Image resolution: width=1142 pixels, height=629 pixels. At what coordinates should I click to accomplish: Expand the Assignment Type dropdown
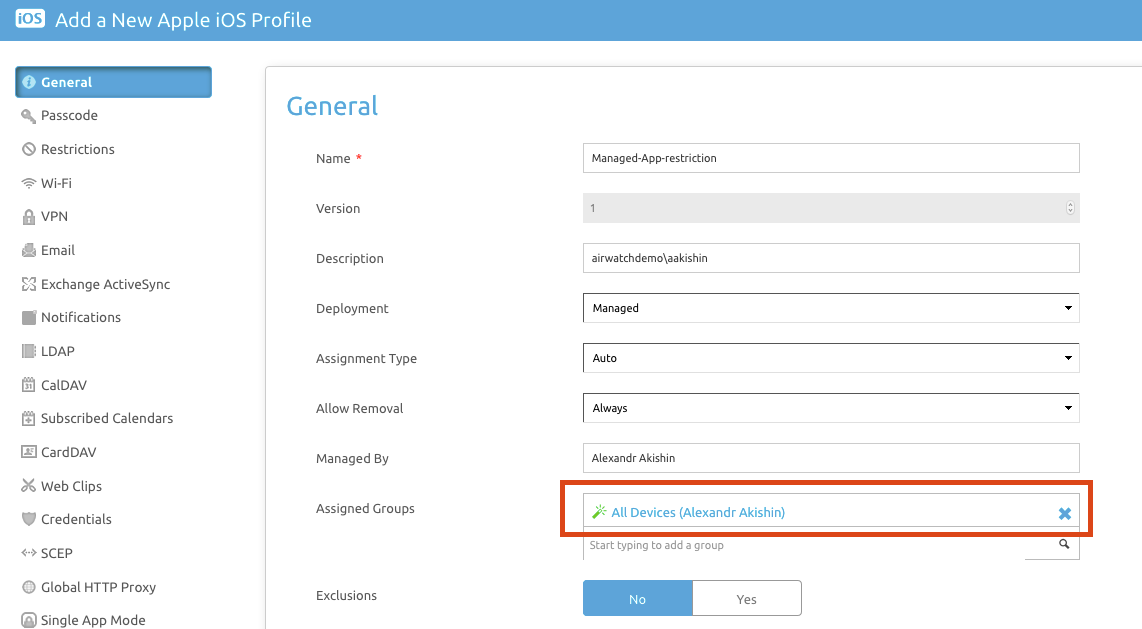click(830, 358)
